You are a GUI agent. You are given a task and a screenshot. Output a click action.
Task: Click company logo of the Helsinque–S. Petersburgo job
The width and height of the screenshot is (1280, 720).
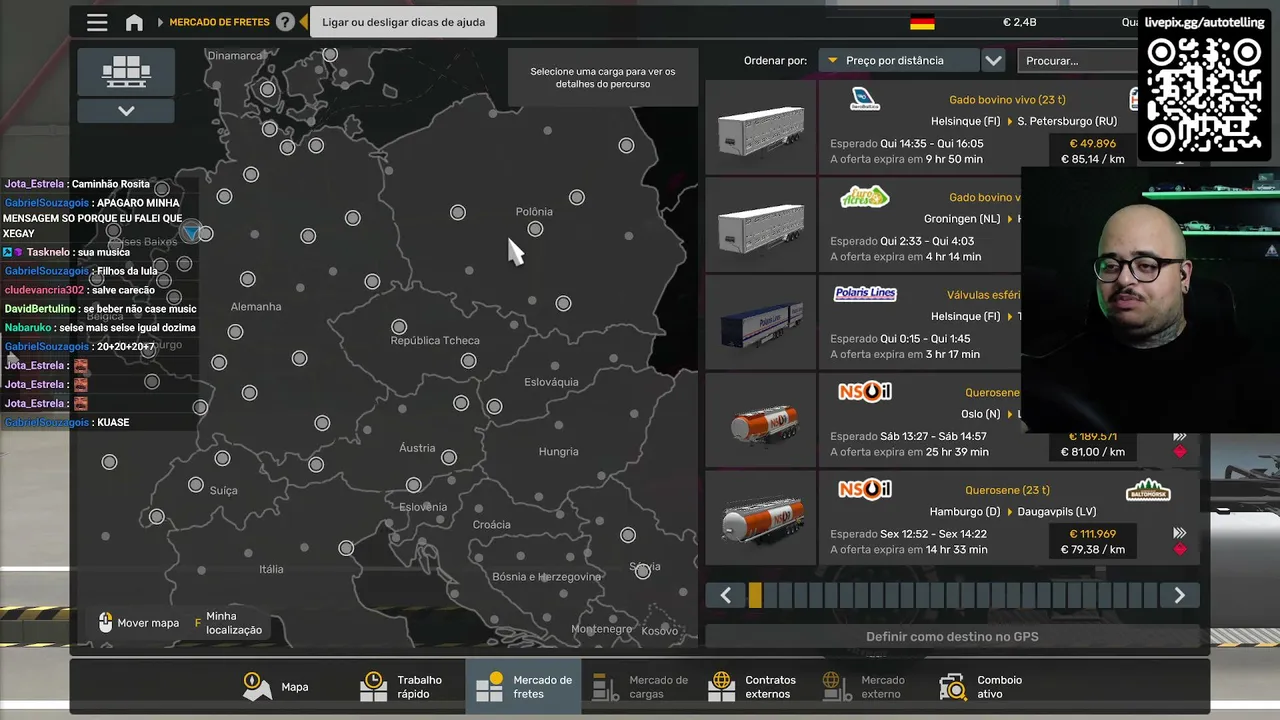[865, 99]
